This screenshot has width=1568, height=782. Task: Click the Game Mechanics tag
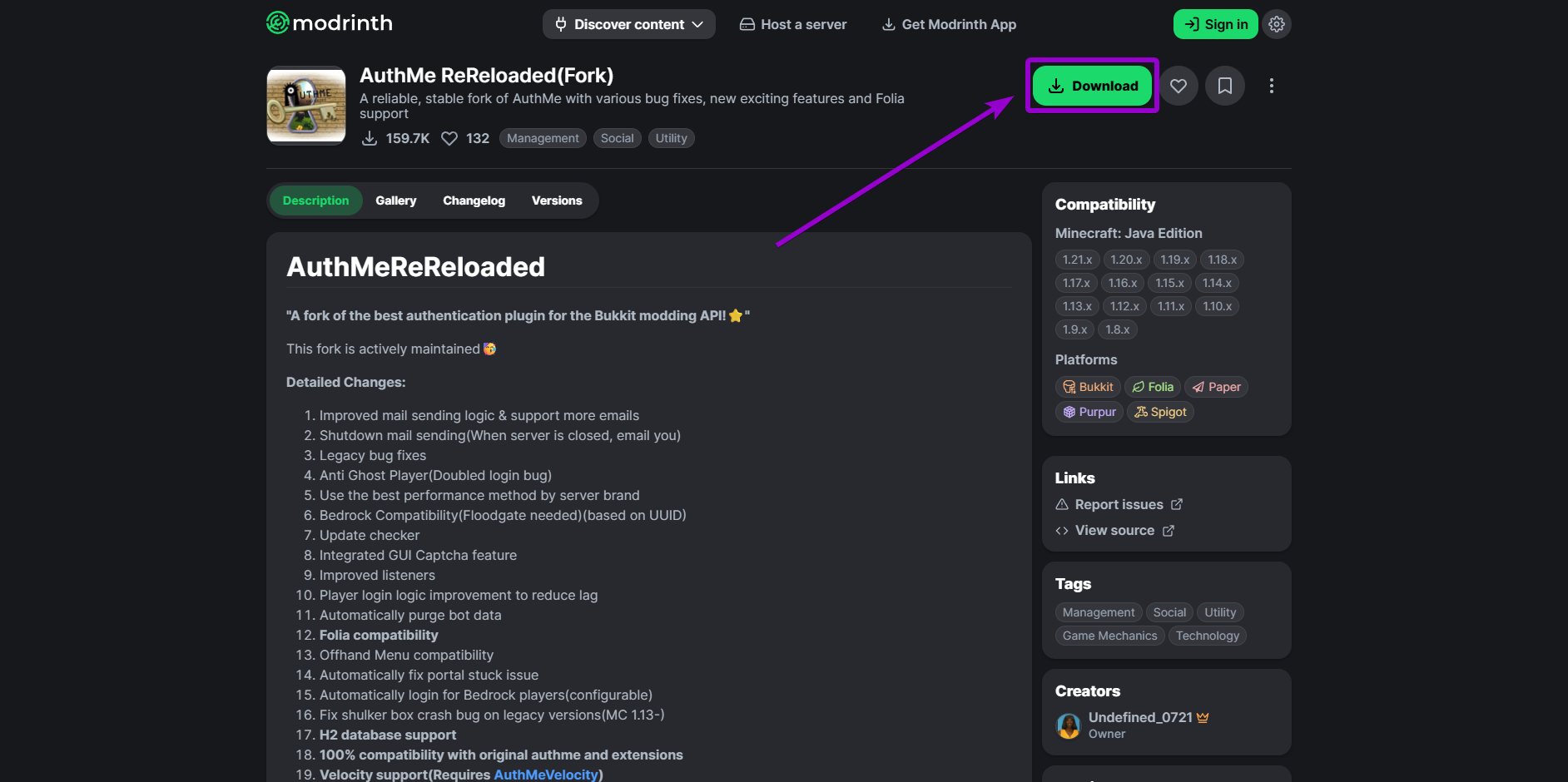tap(1109, 636)
